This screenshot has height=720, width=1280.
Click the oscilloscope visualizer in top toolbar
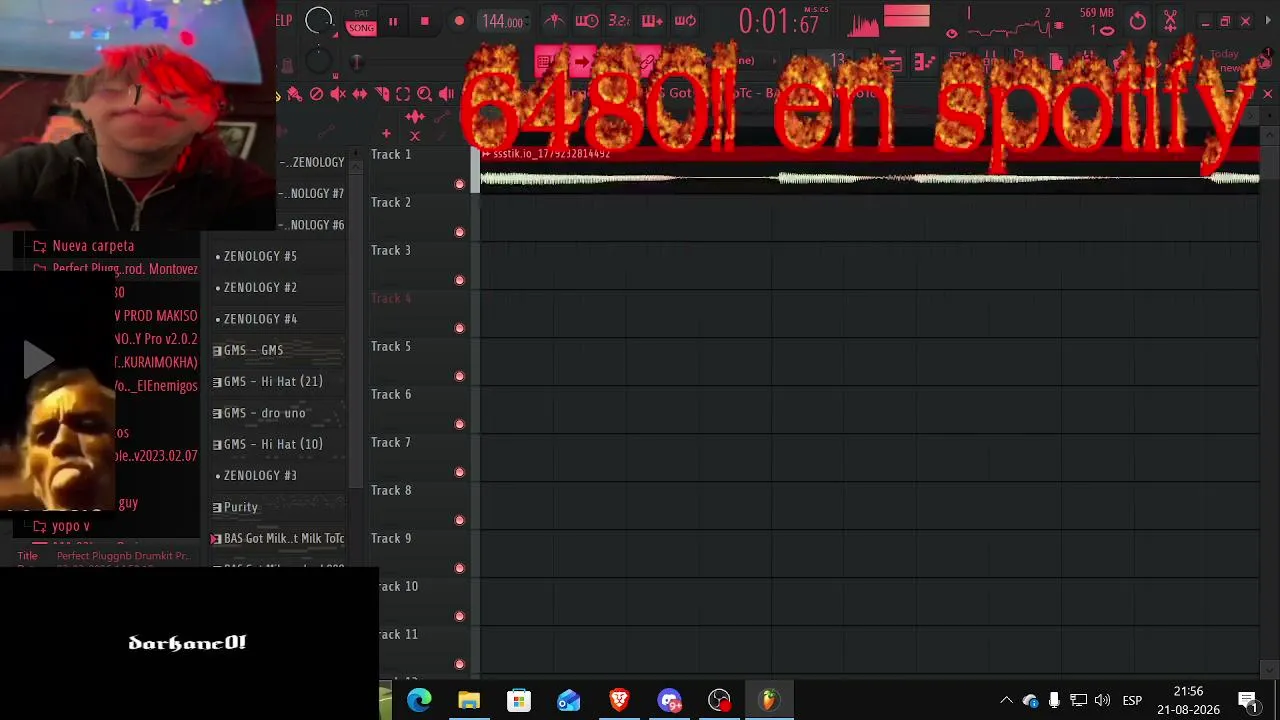pos(864,23)
